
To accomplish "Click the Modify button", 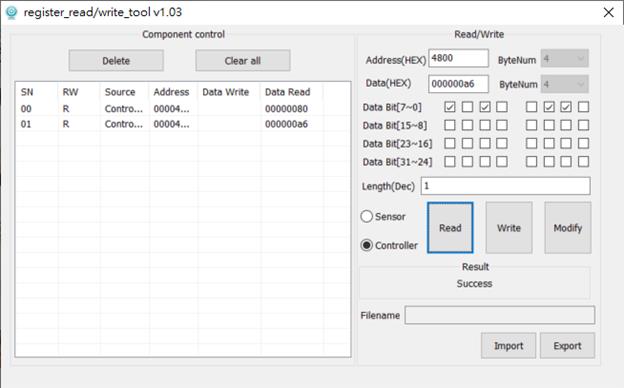I will point(568,228).
